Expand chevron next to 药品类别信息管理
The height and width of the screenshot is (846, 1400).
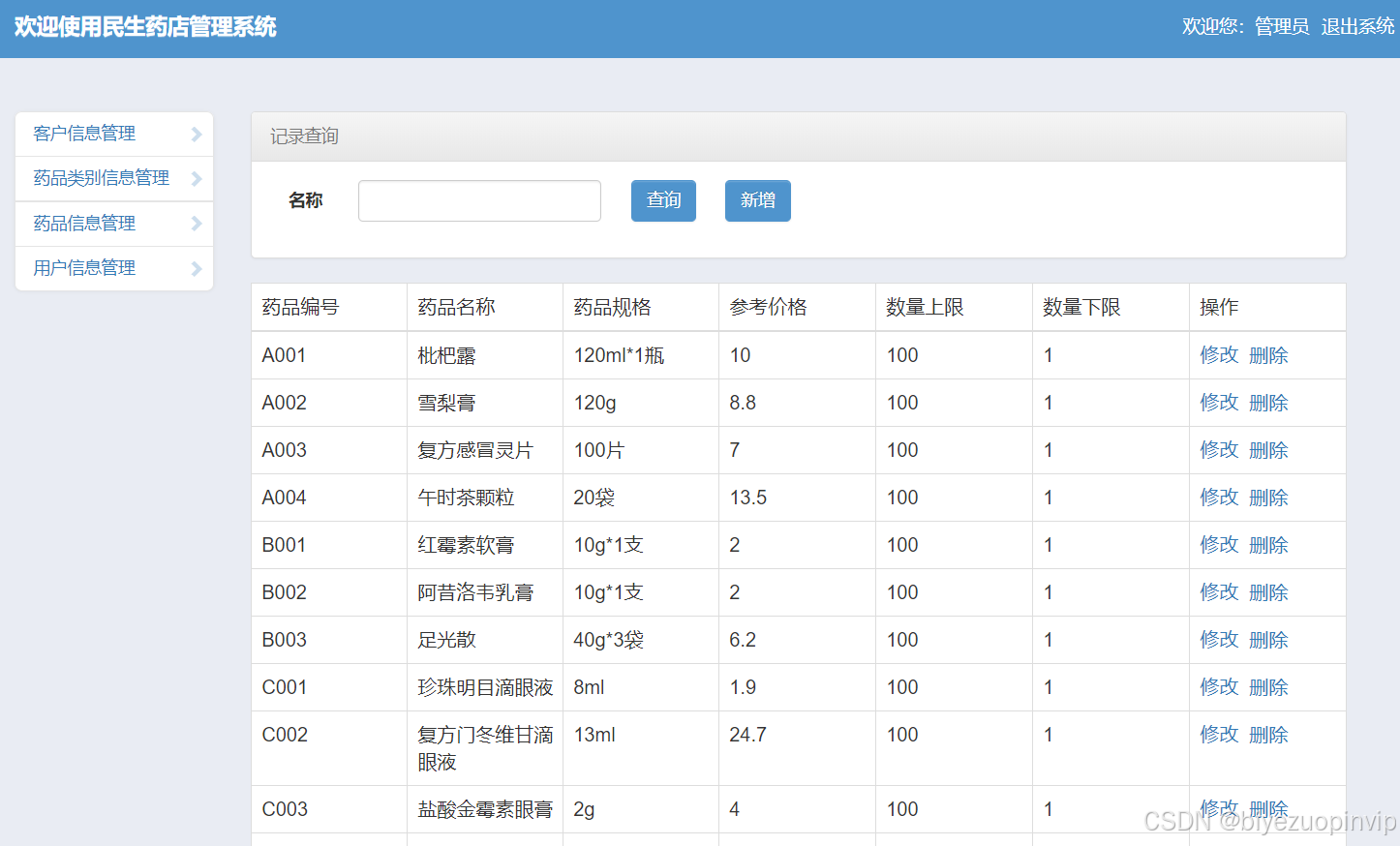tap(197, 178)
